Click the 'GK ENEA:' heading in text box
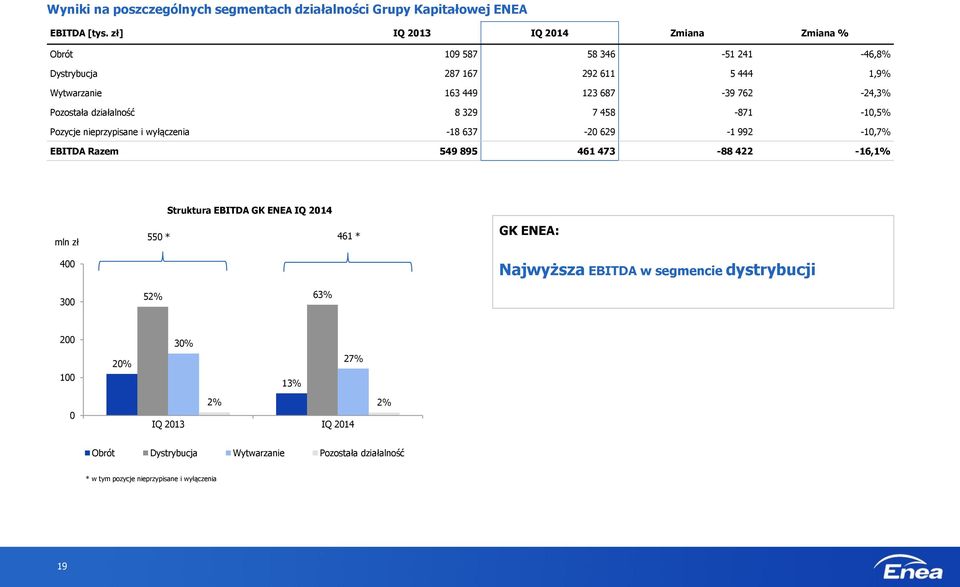Screen dimensions: 960x587 click(529, 231)
